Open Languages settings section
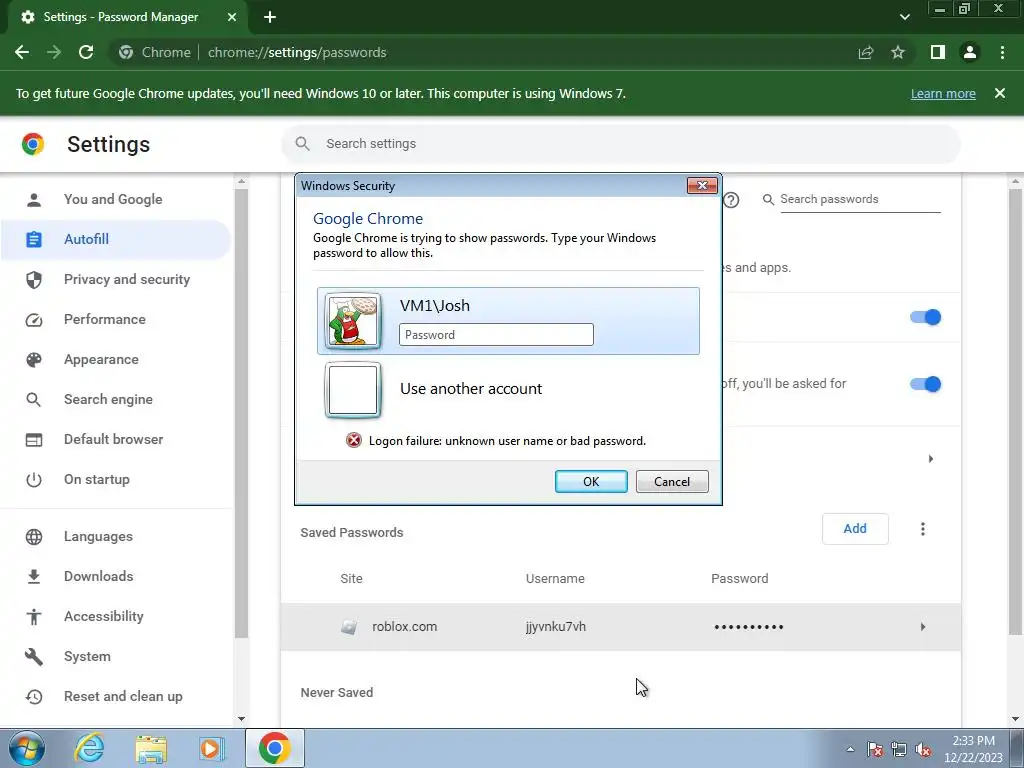Screen dimensions: 1024x768 (x=98, y=536)
